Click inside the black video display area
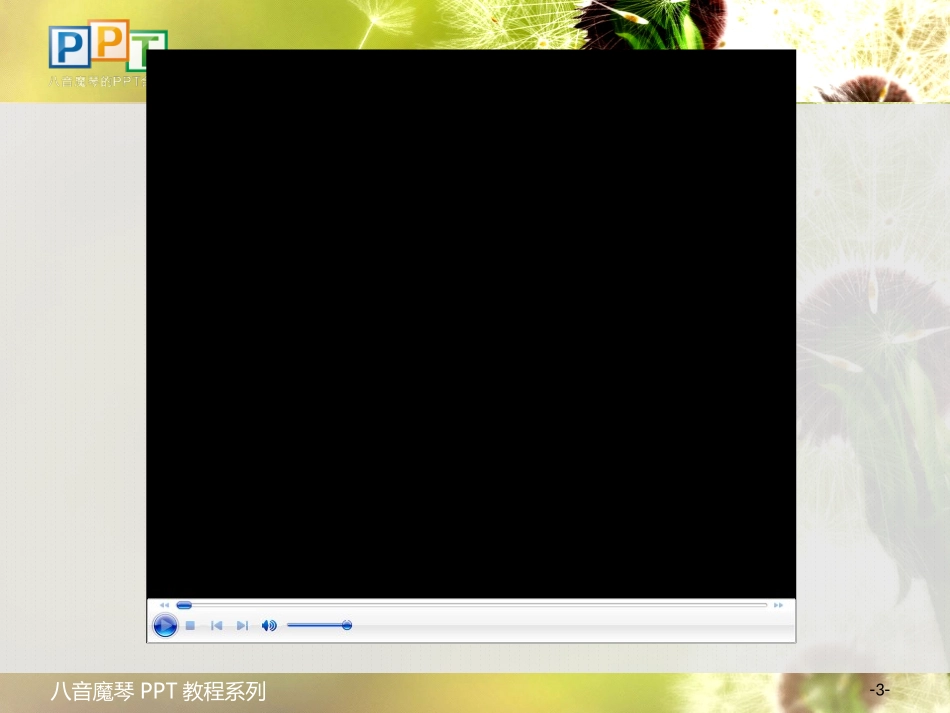 click(x=471, y=324)
